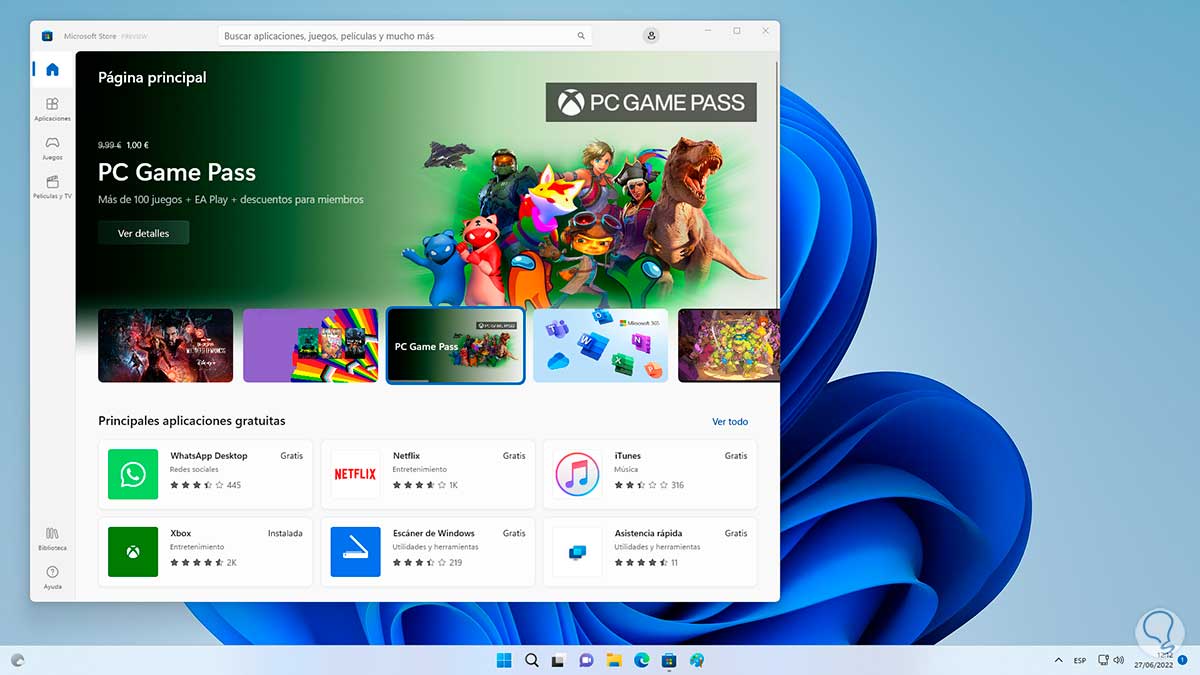Open Microsoft Edge from taskbar
The height and width of the screenshot is (675, 1200).
(641, 660)
